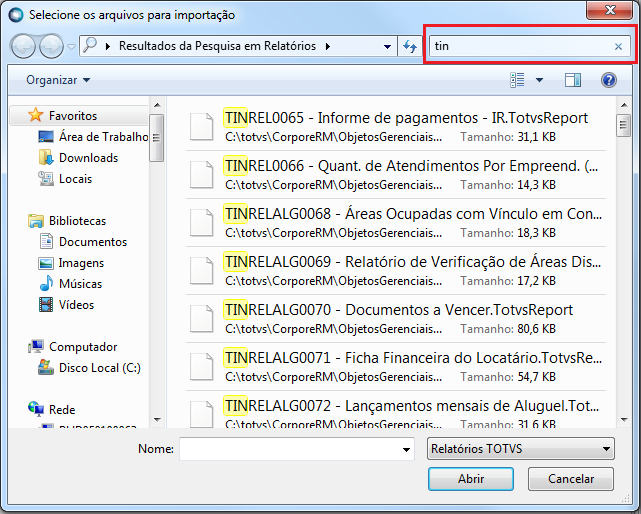Select Computador in the navigation pane
This screenshot has height=514, width=641.
point(83,347)
